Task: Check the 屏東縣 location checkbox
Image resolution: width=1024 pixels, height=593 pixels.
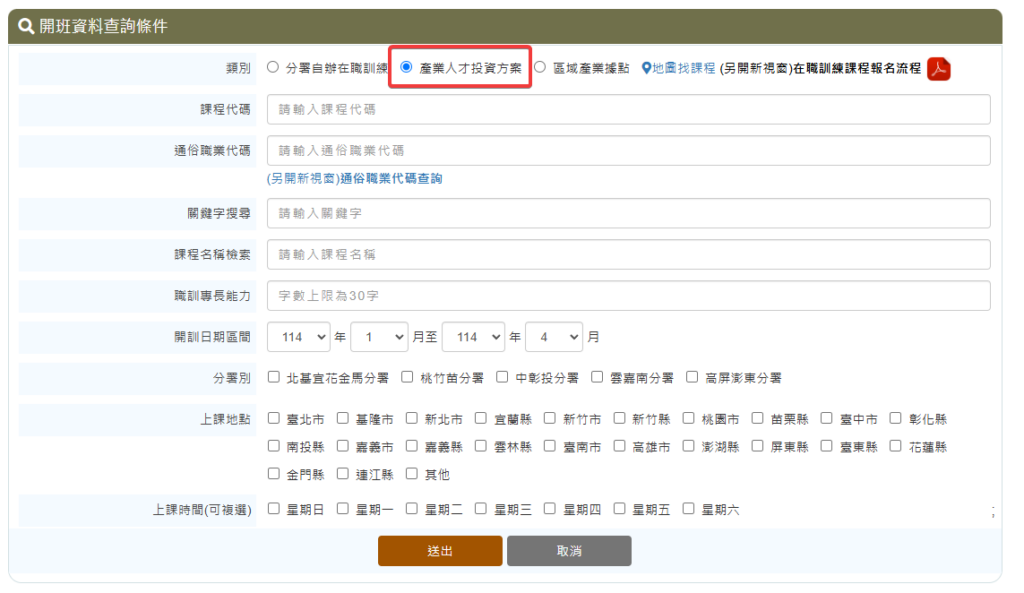Action: click(758, 445)
